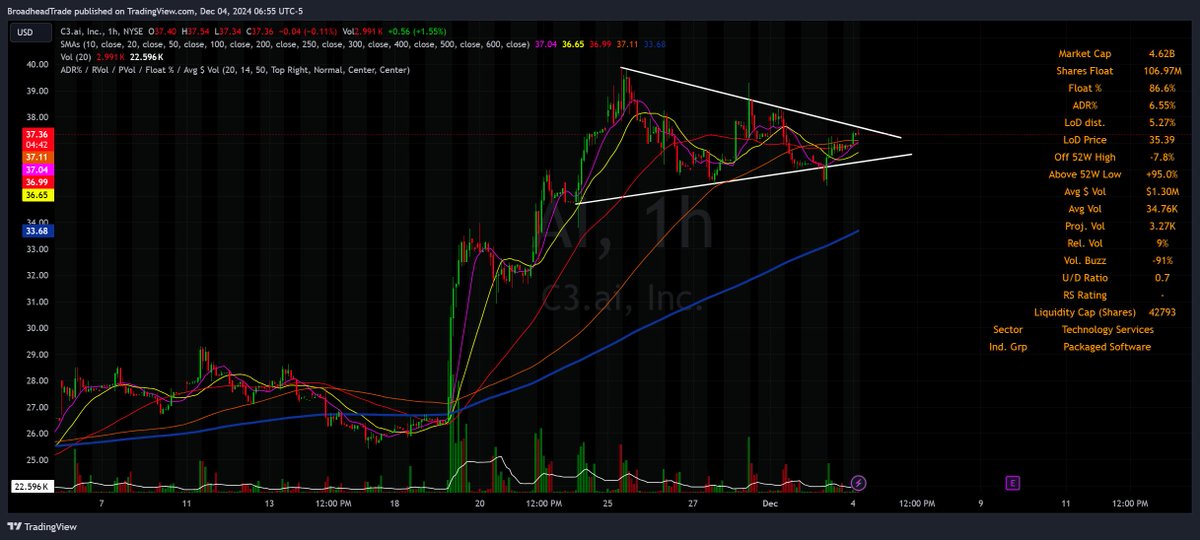This screenshot has width=1200, height=540.
Task: Select the ADR% / RVol / PVol indicator legend
Action: tap(235, 69)
